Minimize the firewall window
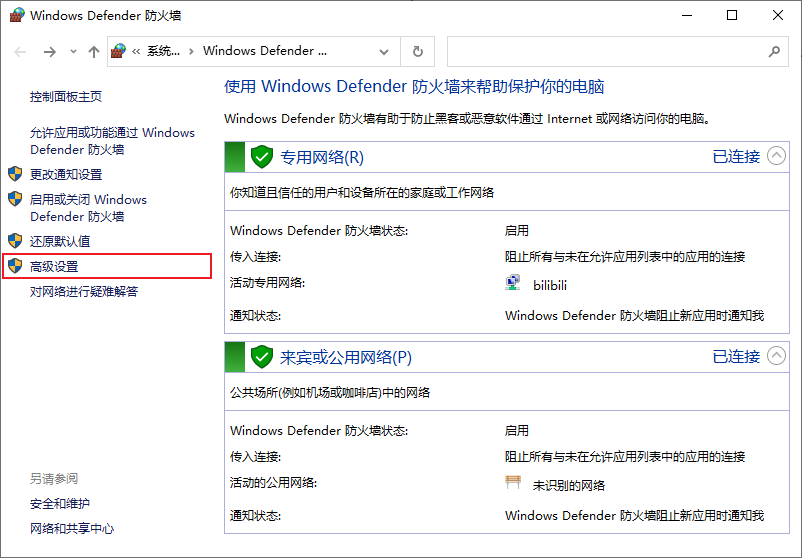The height and width of the screenshot is (558, 802). click(x=687, y=15)
